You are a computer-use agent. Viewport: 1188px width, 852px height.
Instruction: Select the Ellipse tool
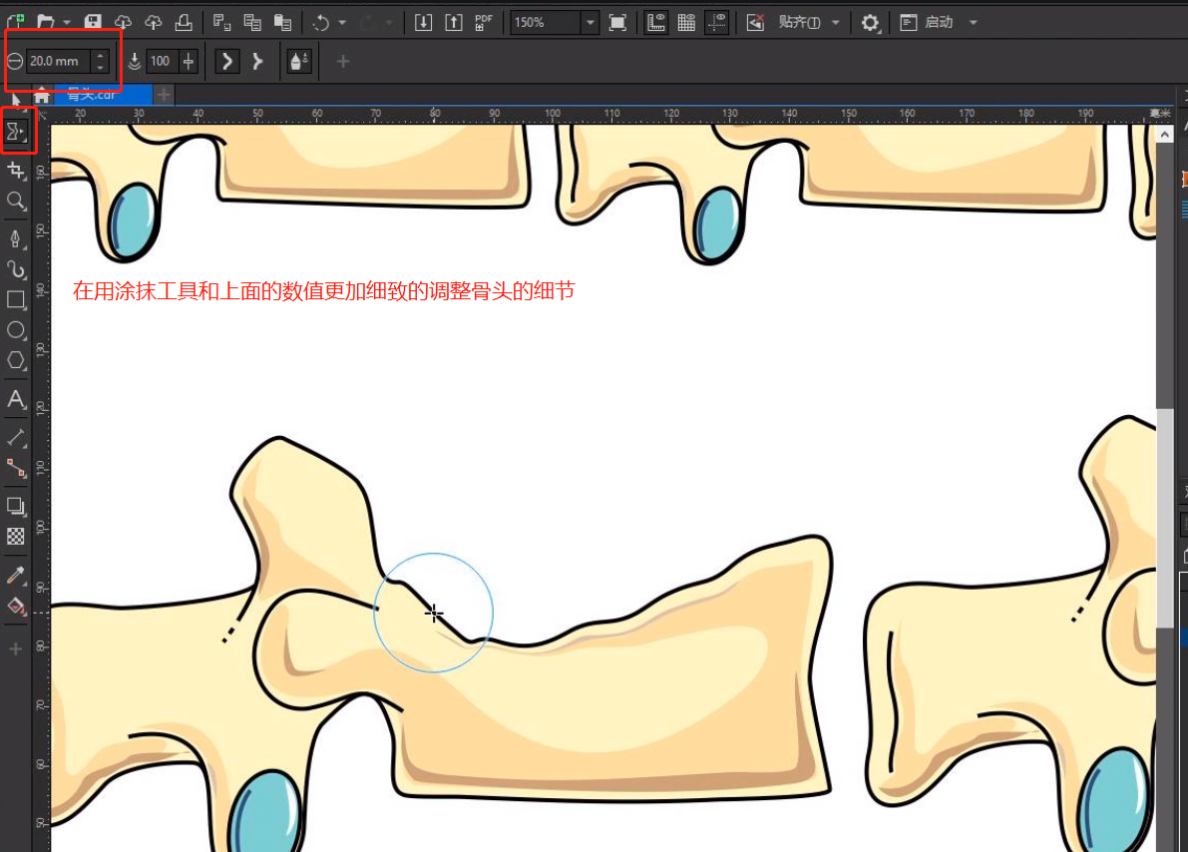(16, 330)
